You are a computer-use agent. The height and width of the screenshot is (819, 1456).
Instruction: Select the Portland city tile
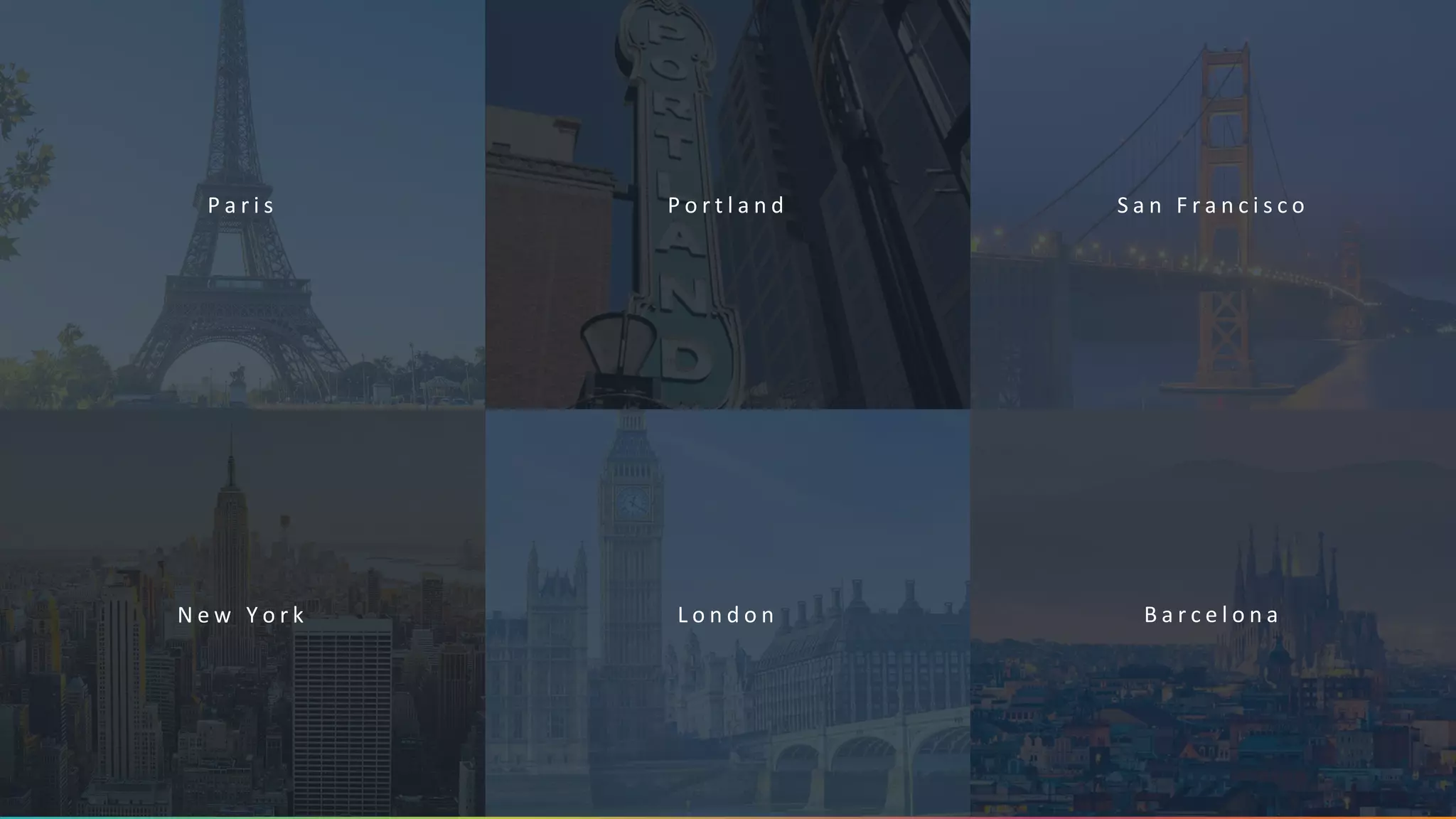pyautogui.click(x=727, y=204)
